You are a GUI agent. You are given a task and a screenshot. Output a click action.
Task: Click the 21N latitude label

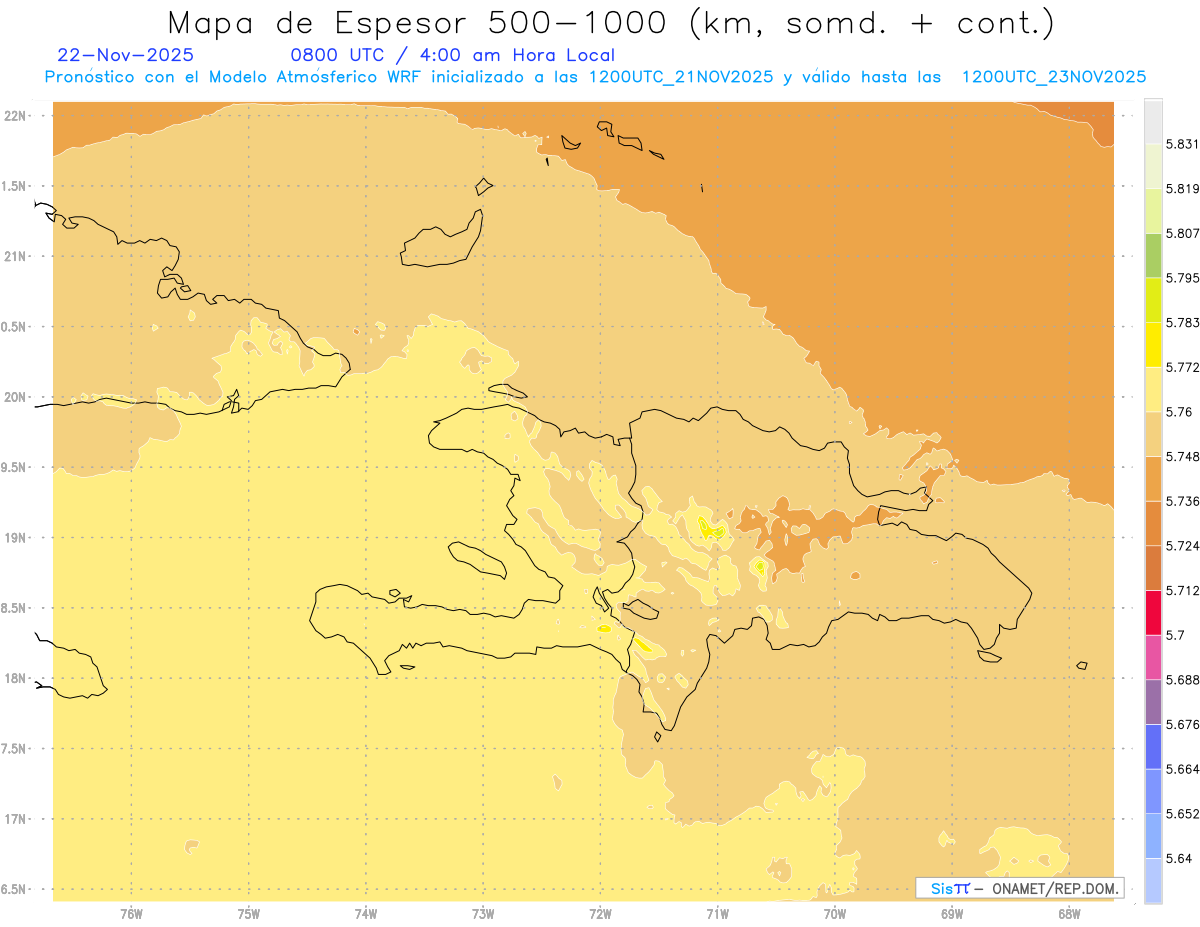pos(15,256)
